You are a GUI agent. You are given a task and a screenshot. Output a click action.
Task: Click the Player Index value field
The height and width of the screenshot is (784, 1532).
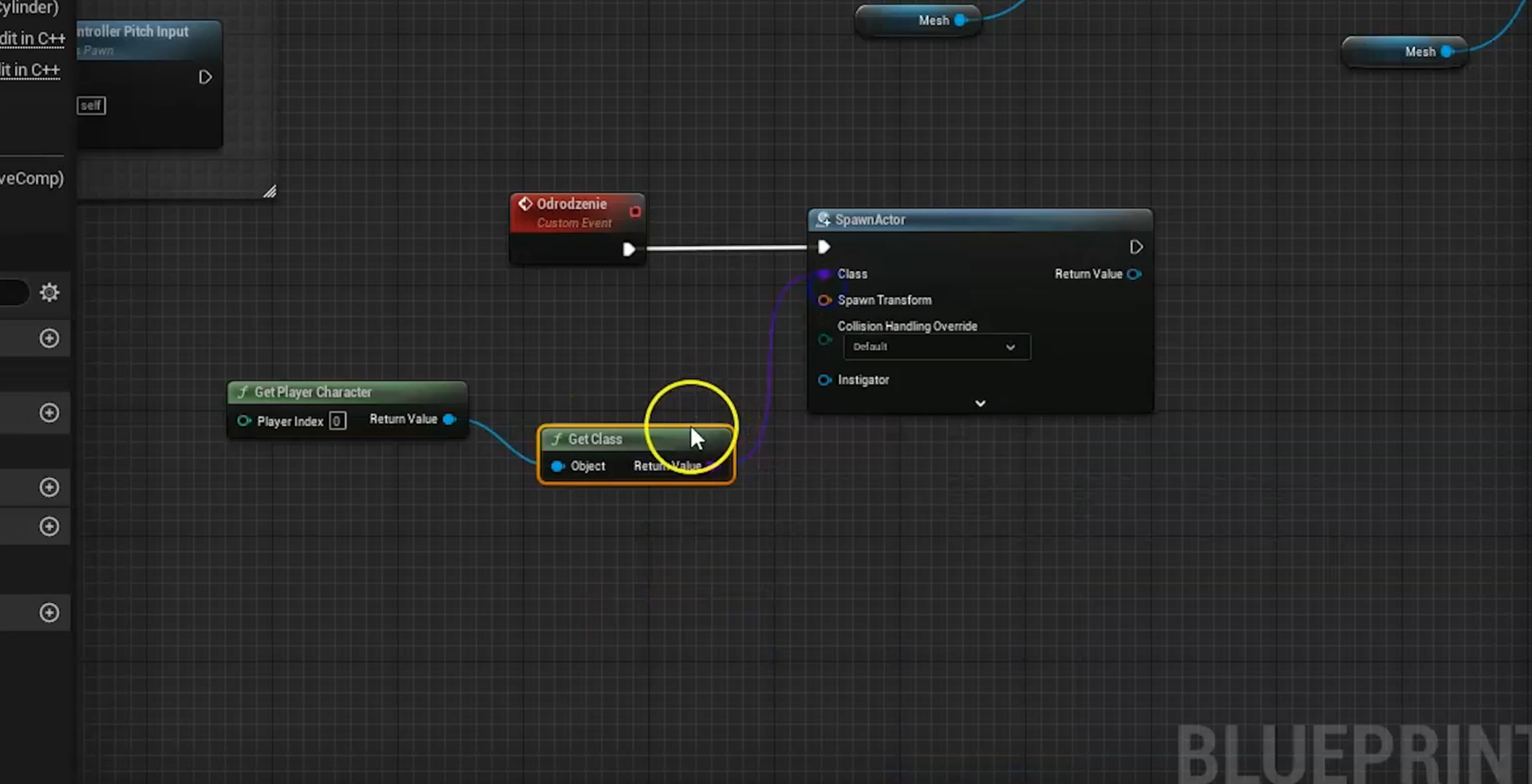[x=338, y=421]
